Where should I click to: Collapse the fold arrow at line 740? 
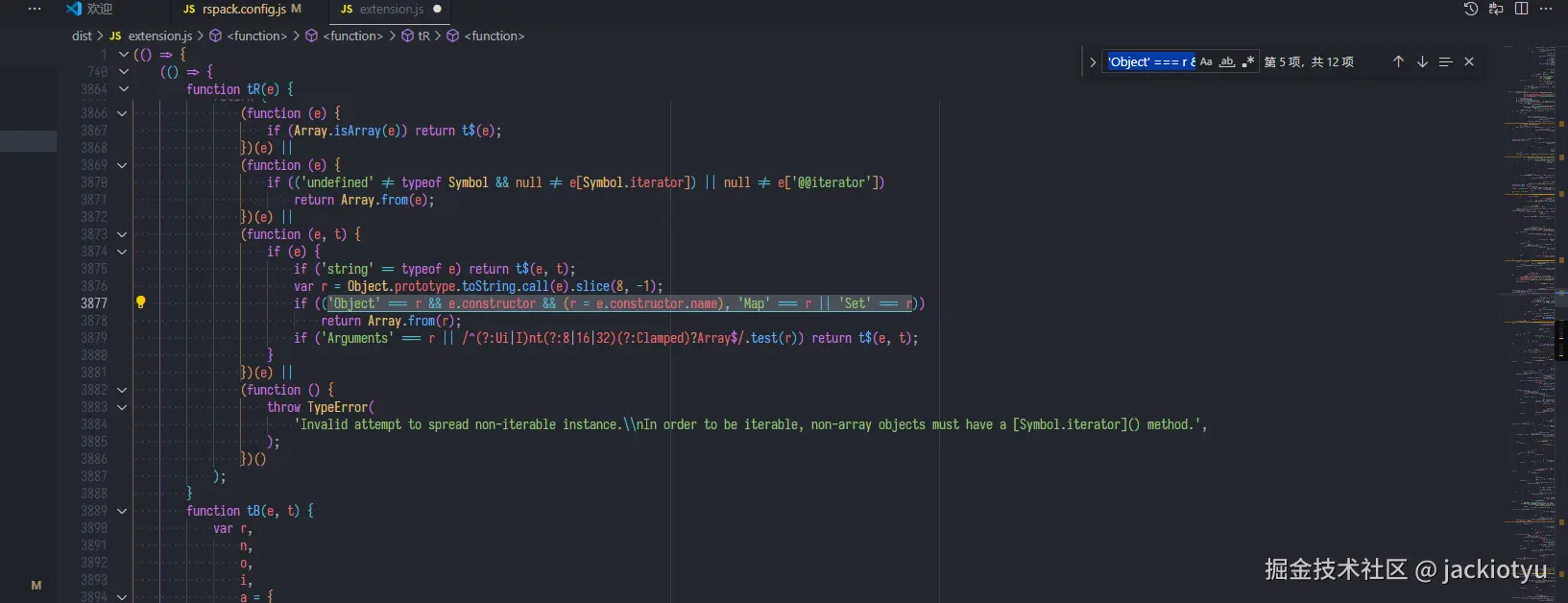pos(123,72)
